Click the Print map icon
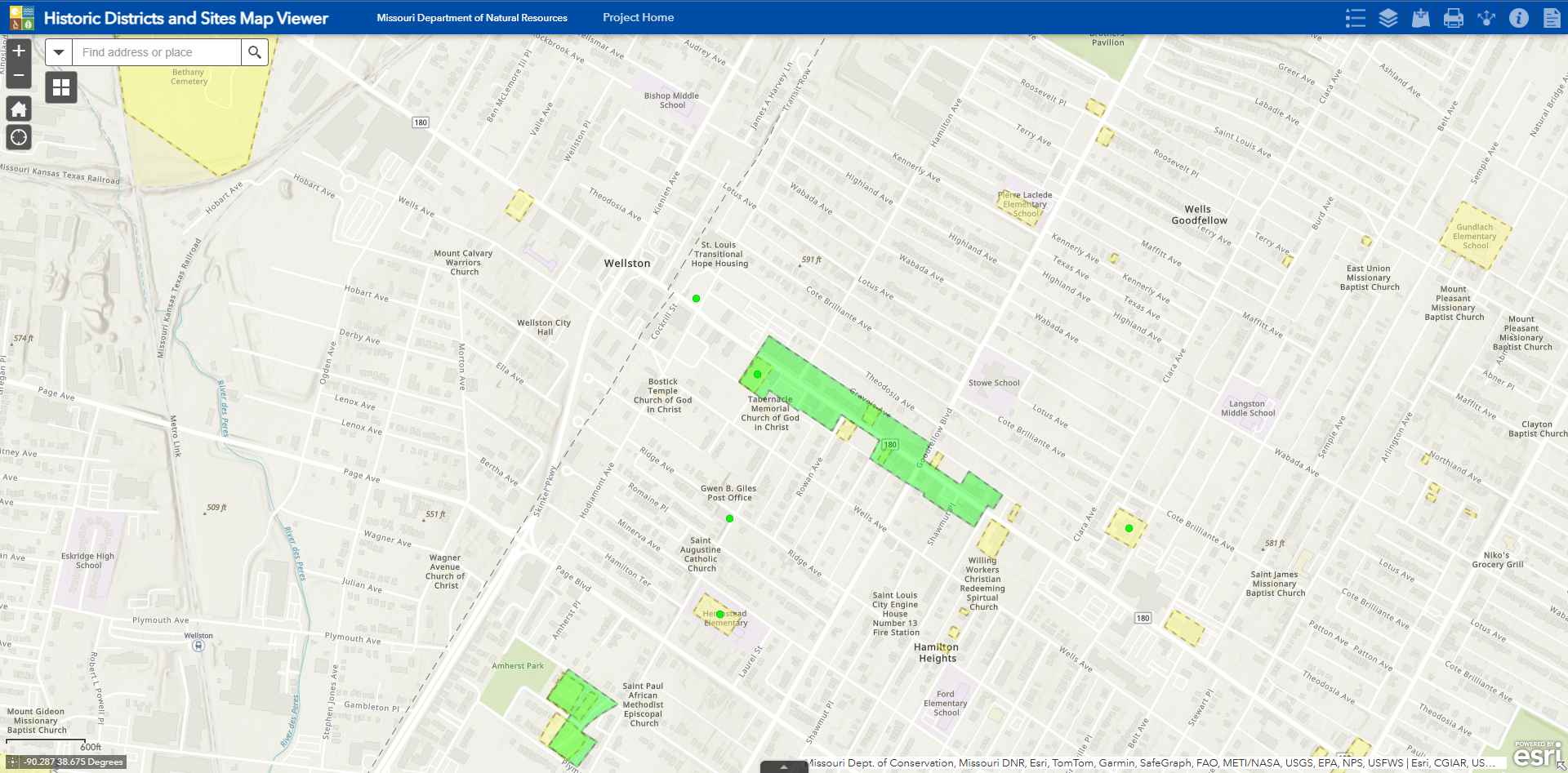The height and width of the screenshot is (773, 1568). click(1454, 18)
